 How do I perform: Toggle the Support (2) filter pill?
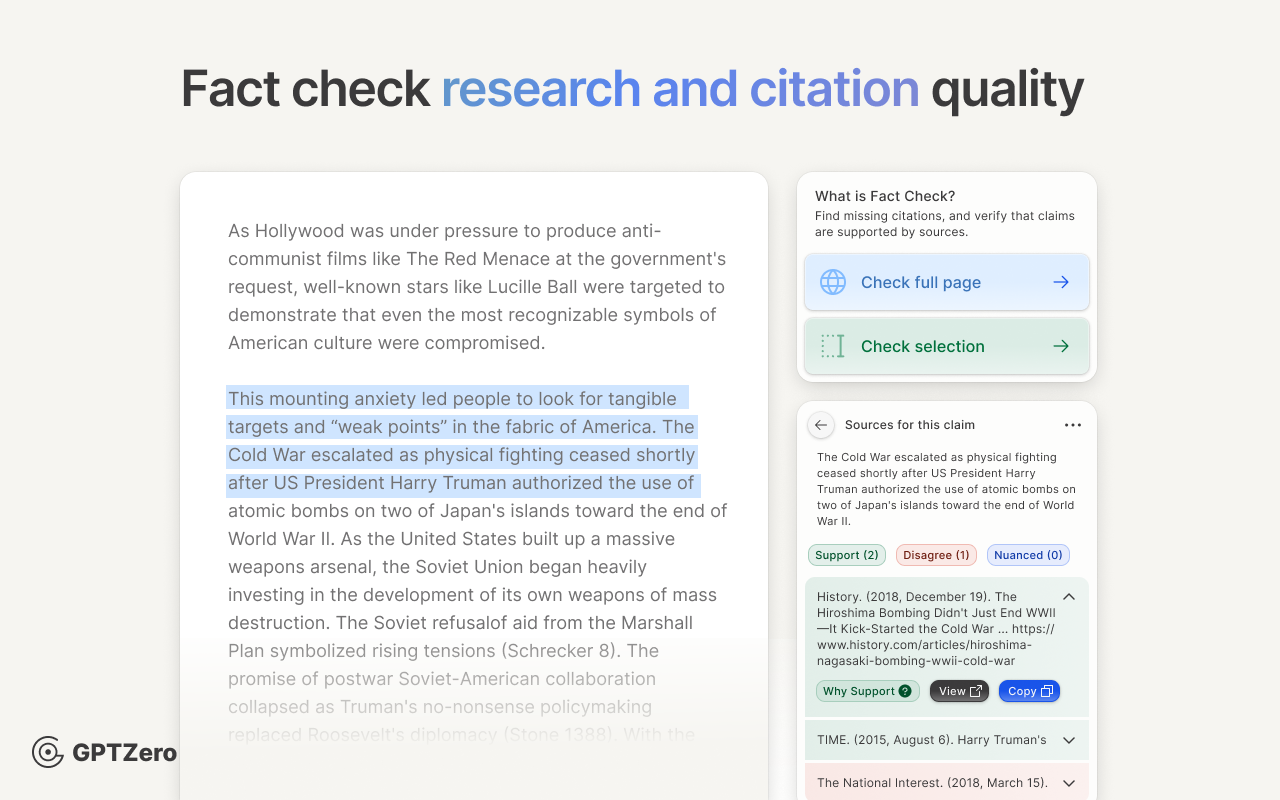(846, 555)
